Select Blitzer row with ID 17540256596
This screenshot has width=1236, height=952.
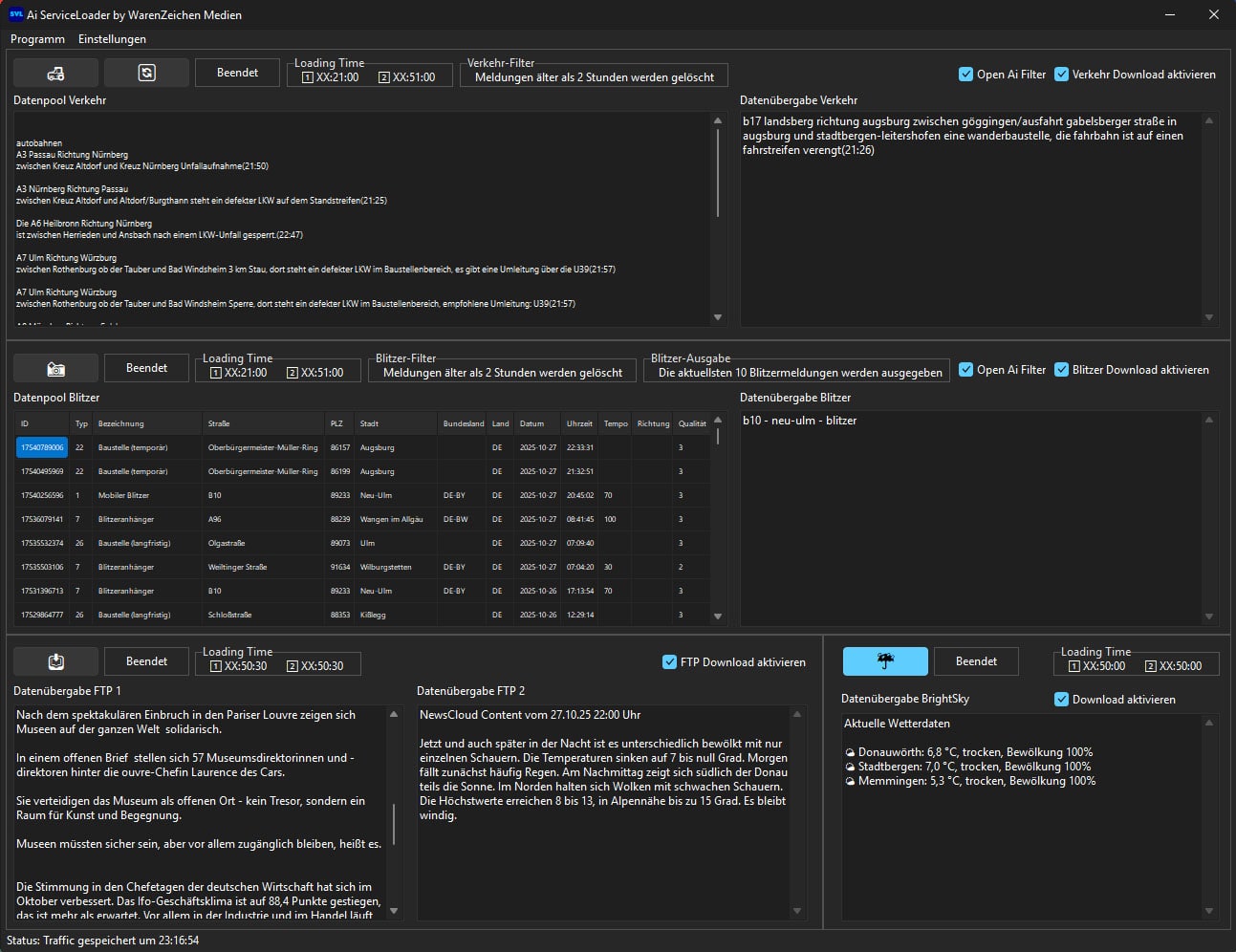click(42, 495)
